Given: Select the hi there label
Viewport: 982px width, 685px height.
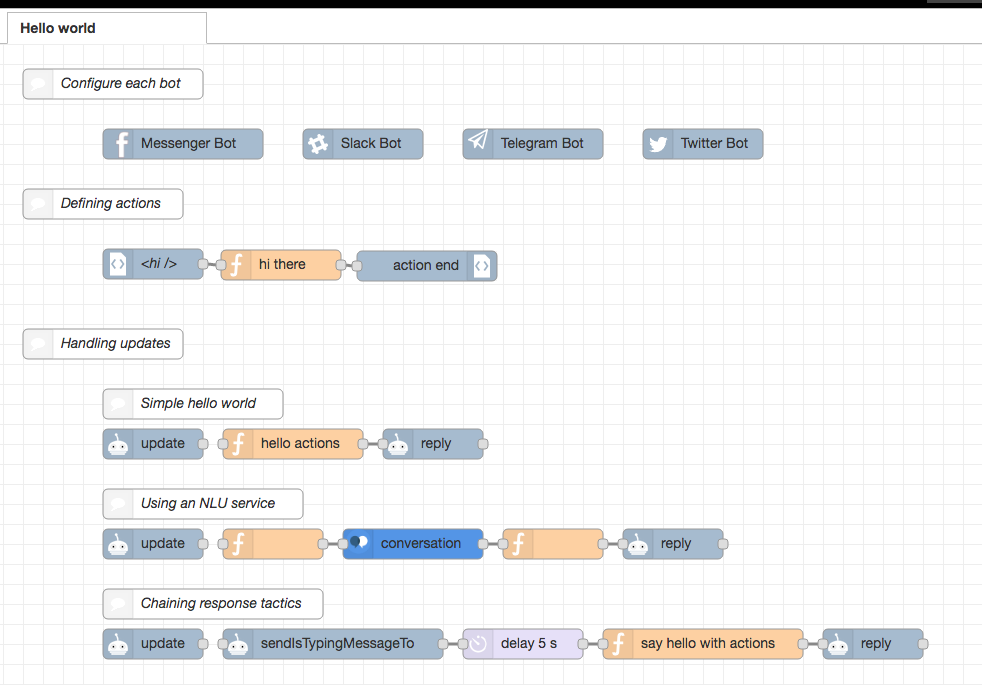Looking at the screenshot, I should [x=282, y=264].
